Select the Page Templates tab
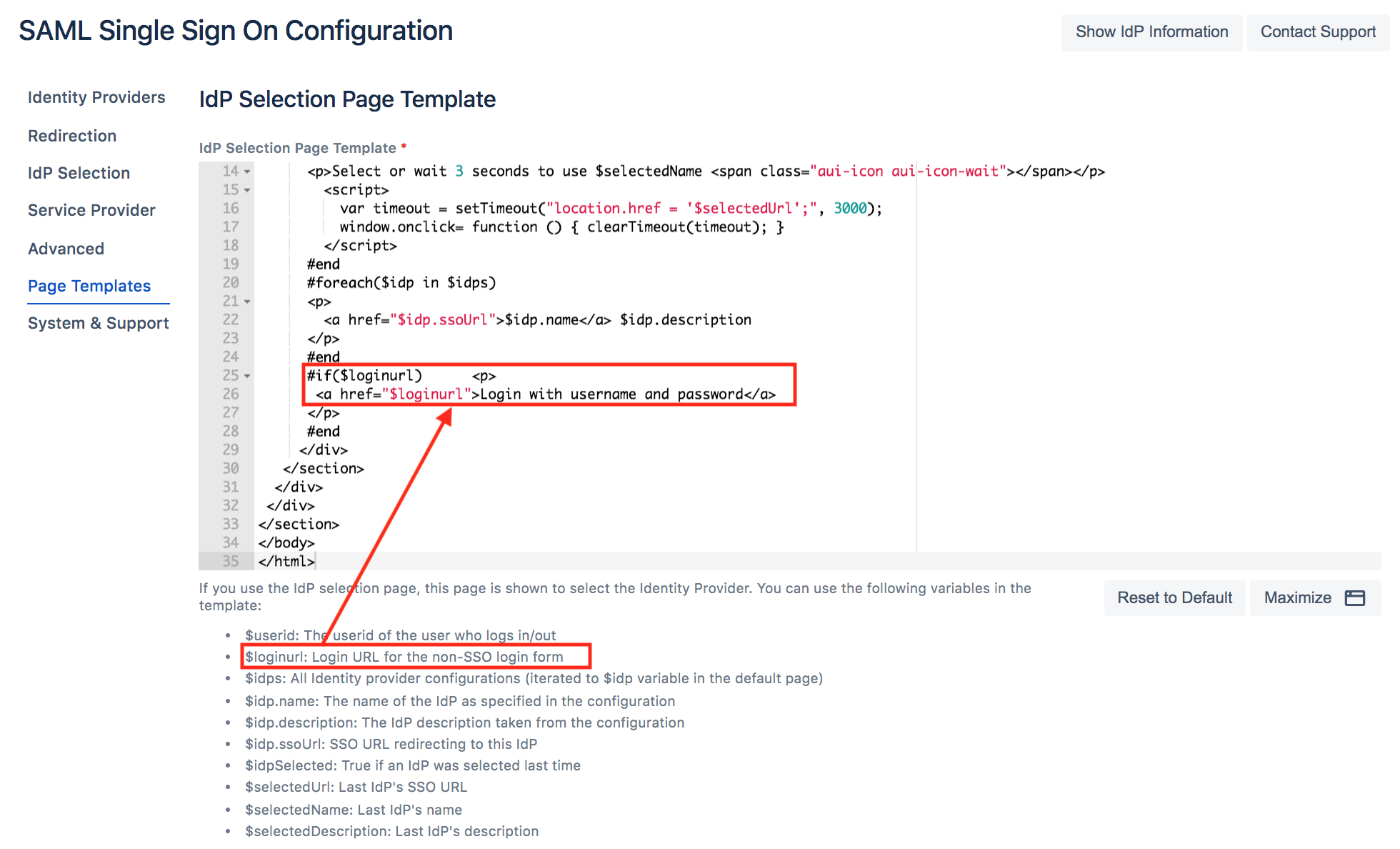Viewport: 1400px width, 849px height. (89, 286)
